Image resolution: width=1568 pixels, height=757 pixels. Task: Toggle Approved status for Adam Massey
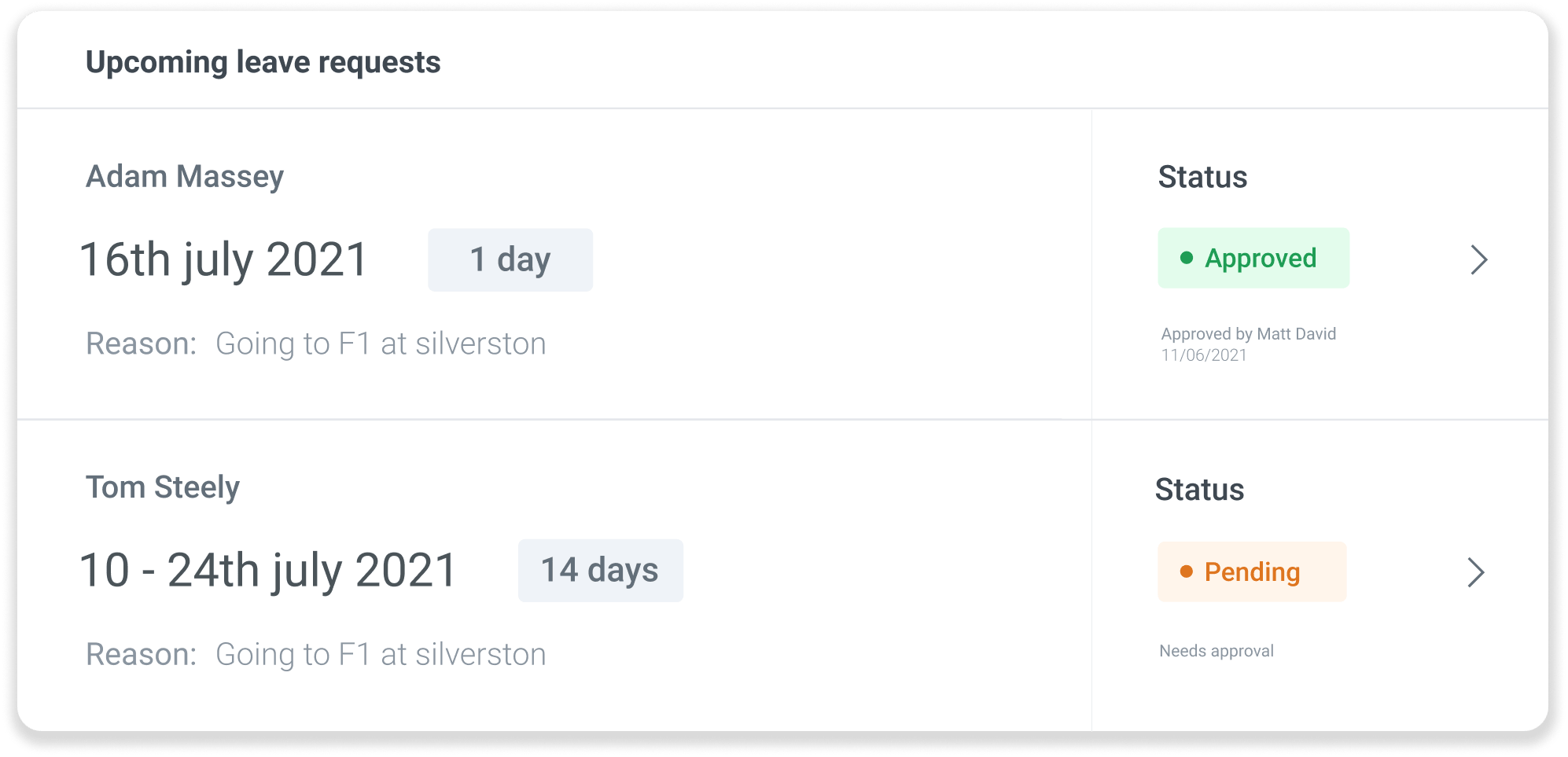[x=1253, y=257]
